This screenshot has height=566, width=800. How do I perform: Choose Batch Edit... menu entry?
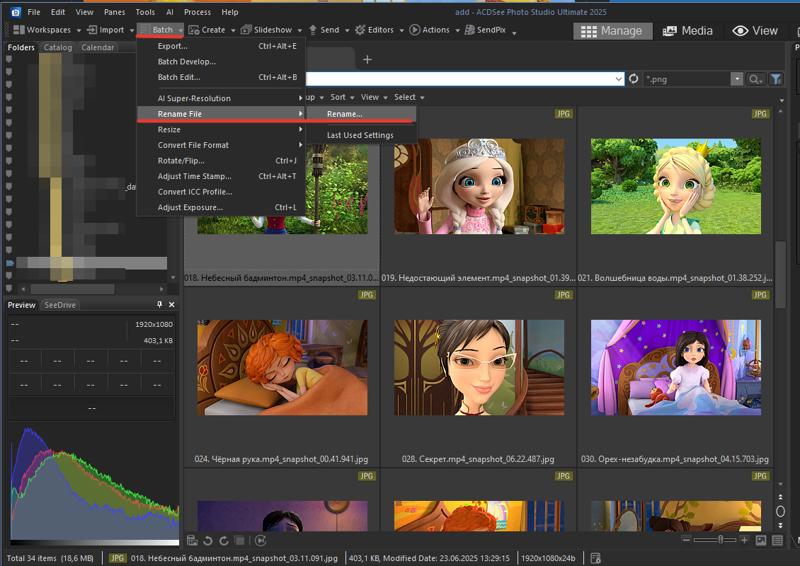click(x=221, y=77)
